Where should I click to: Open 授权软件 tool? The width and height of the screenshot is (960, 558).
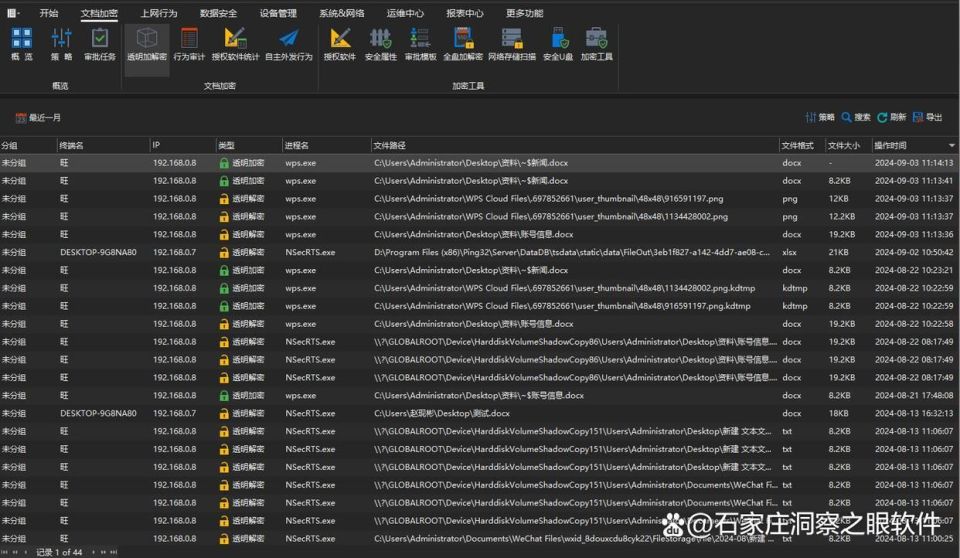point(340,44)
